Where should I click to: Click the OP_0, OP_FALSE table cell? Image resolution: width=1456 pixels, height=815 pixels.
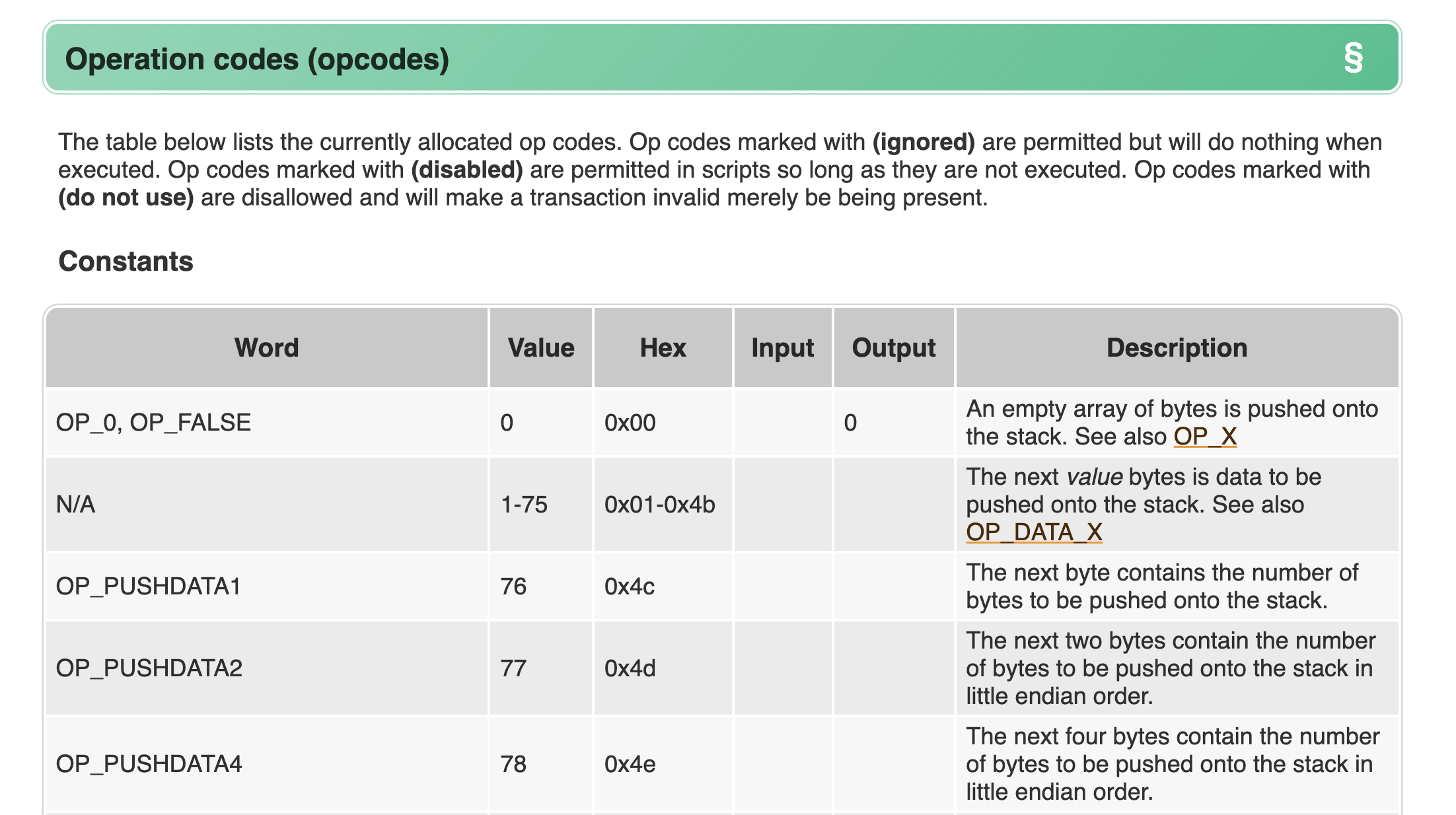(x=153, y=423)
